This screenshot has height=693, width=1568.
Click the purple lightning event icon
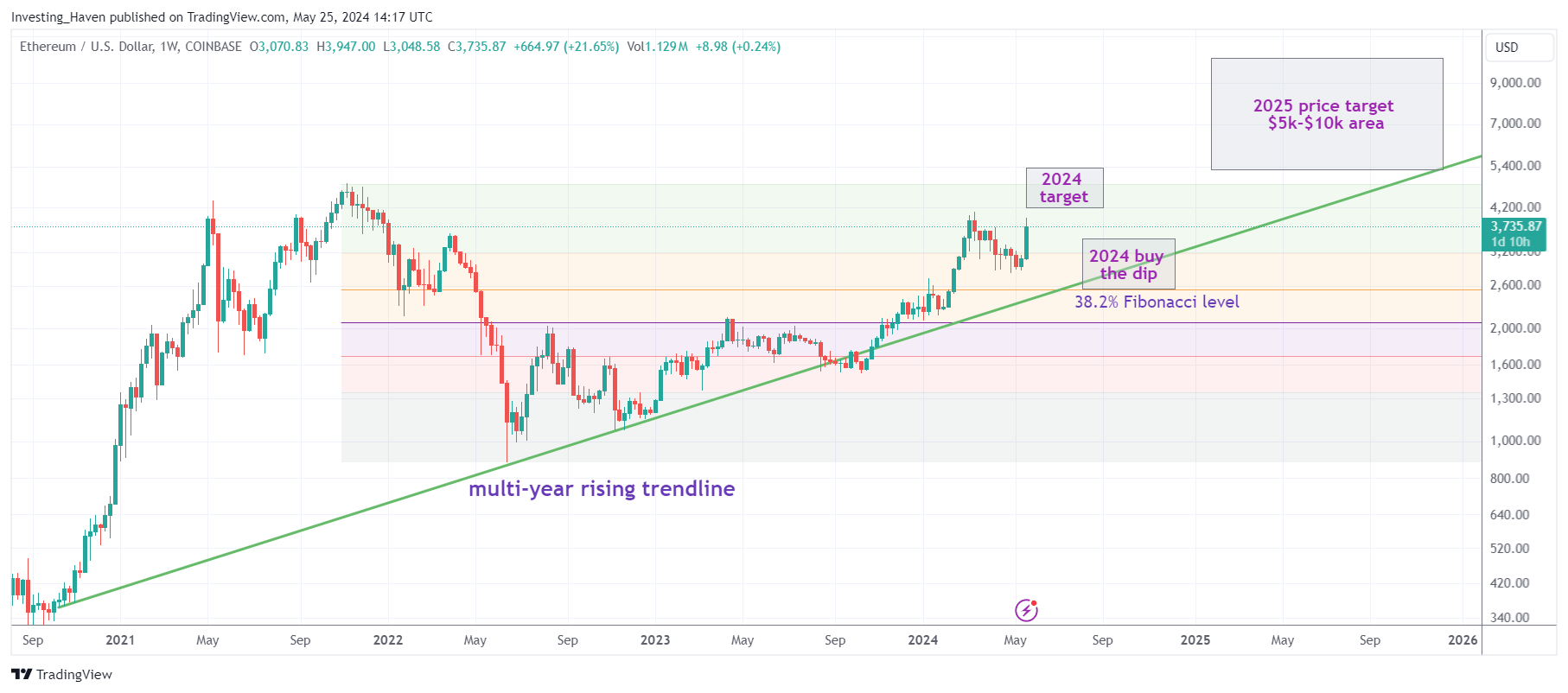1026,610
